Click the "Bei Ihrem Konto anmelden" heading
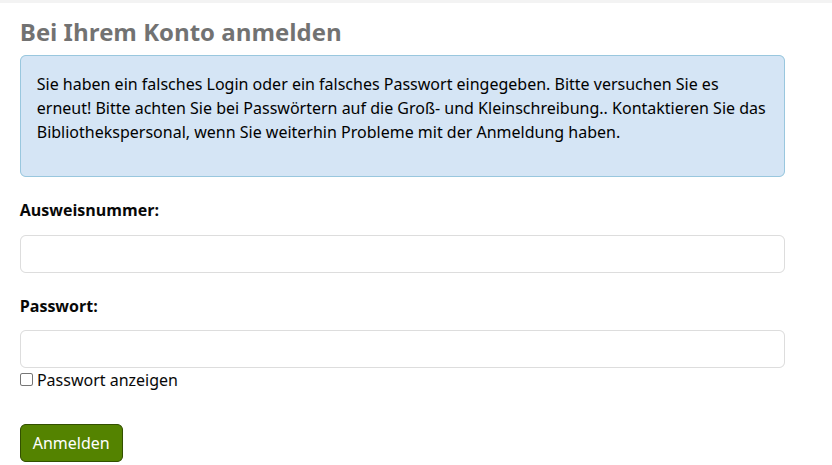The height and width of the screenshot is (465, 832). pyautogui.click(x=181, y=33)
